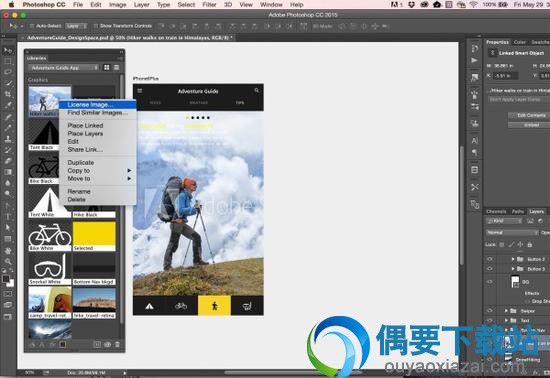
Task: Click the magnifier search icon in app mockup
Action: tap(257, 90)
